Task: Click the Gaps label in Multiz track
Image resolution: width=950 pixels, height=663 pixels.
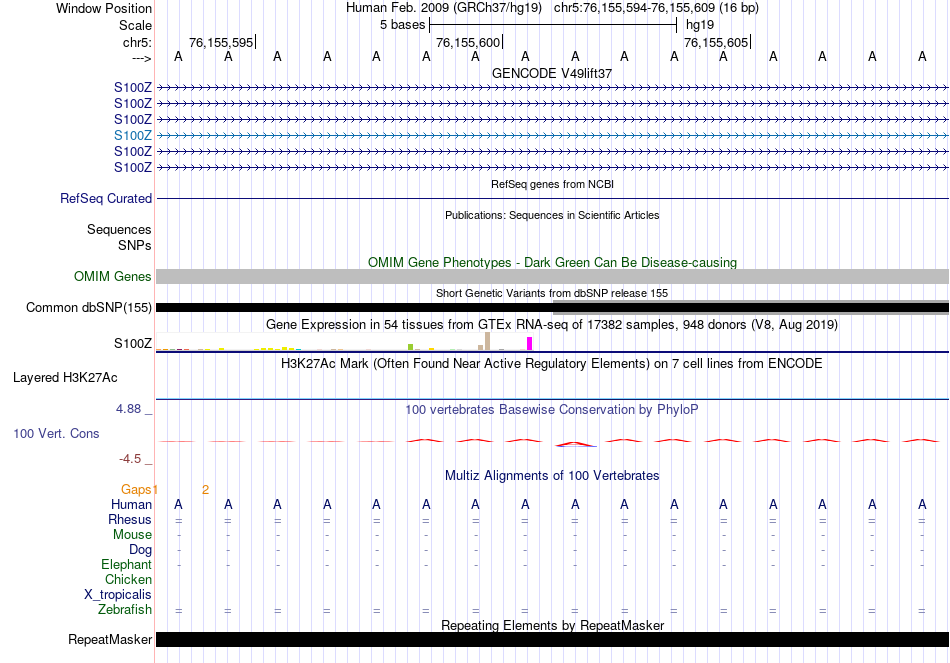Action: (x=136, y=490)
